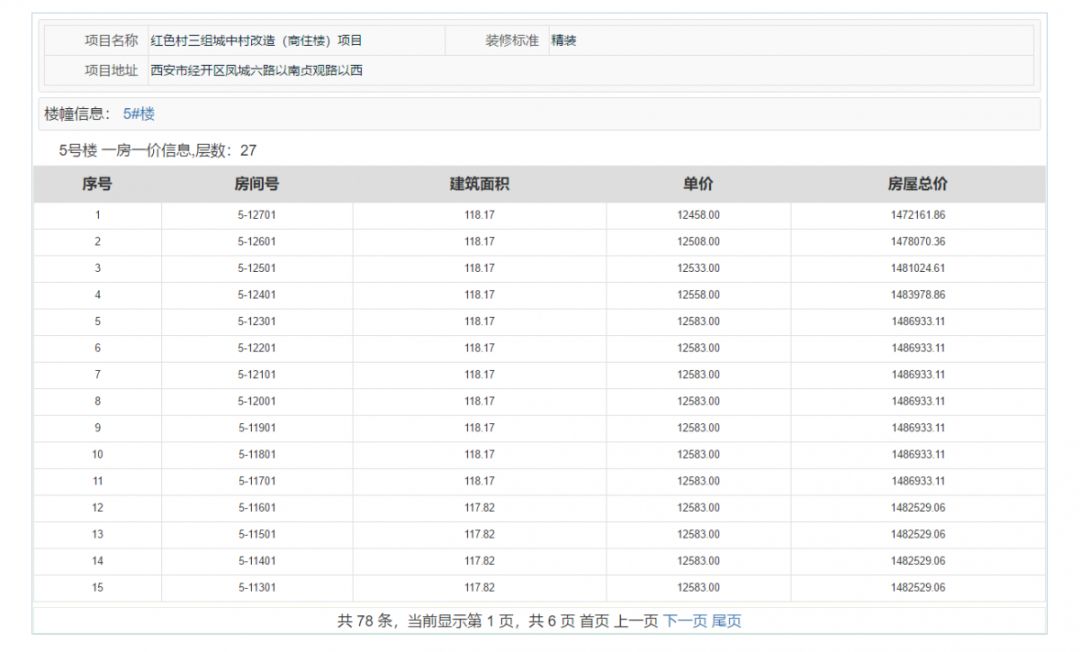Click the 房屋总价 column header
1080x652 pixels.
917,184
